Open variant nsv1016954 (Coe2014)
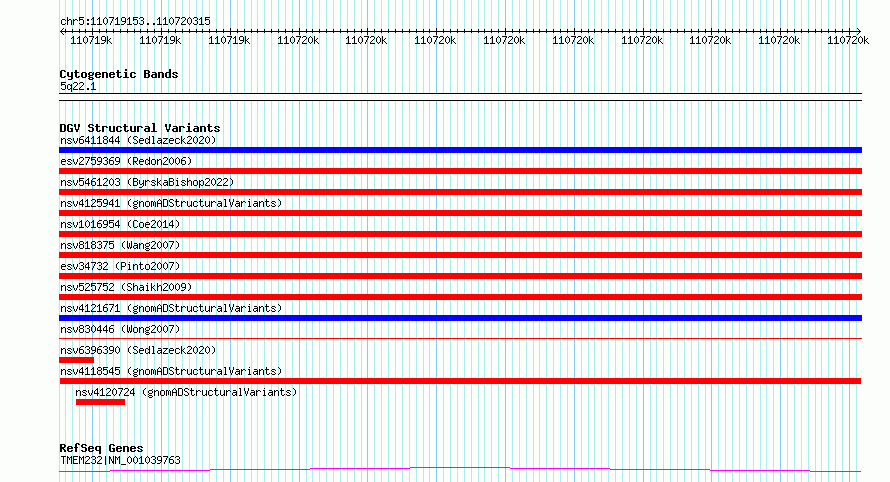The image size is (890, 482). click(120, 224)
